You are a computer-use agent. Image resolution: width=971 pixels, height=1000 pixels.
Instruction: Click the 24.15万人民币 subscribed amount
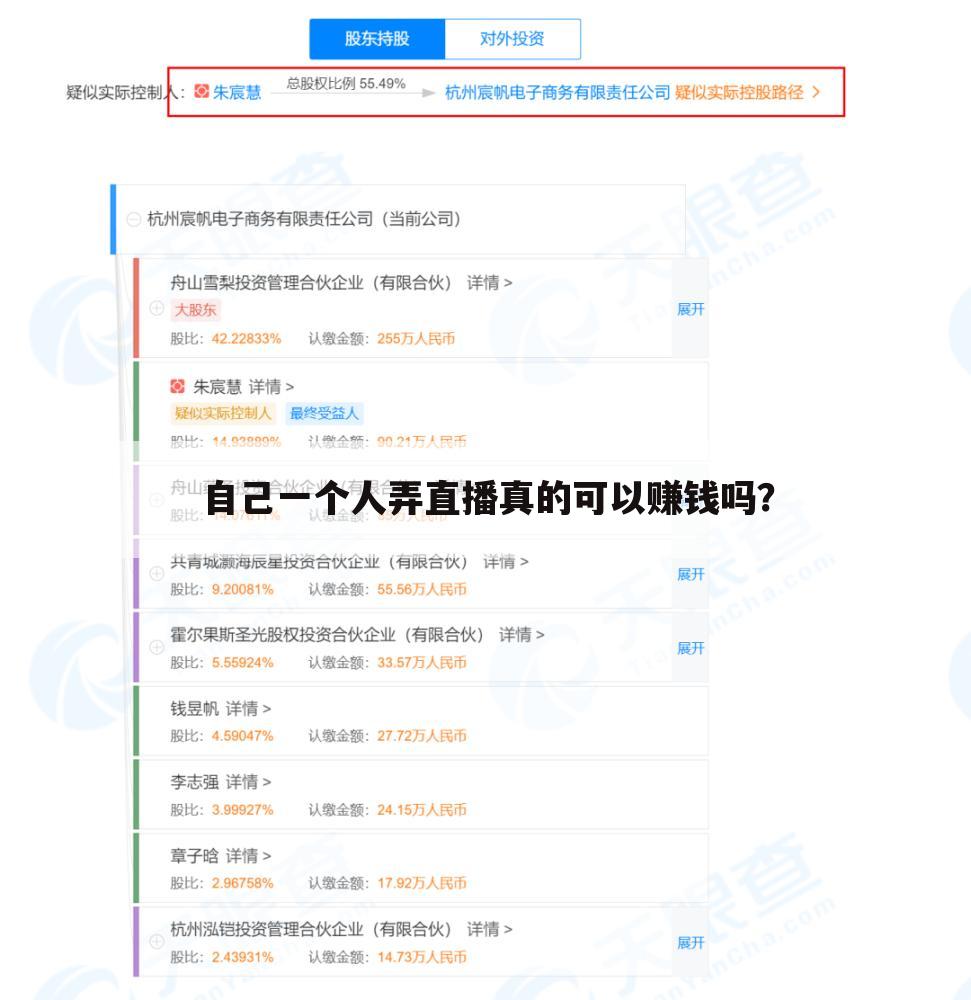click(421, 810)
